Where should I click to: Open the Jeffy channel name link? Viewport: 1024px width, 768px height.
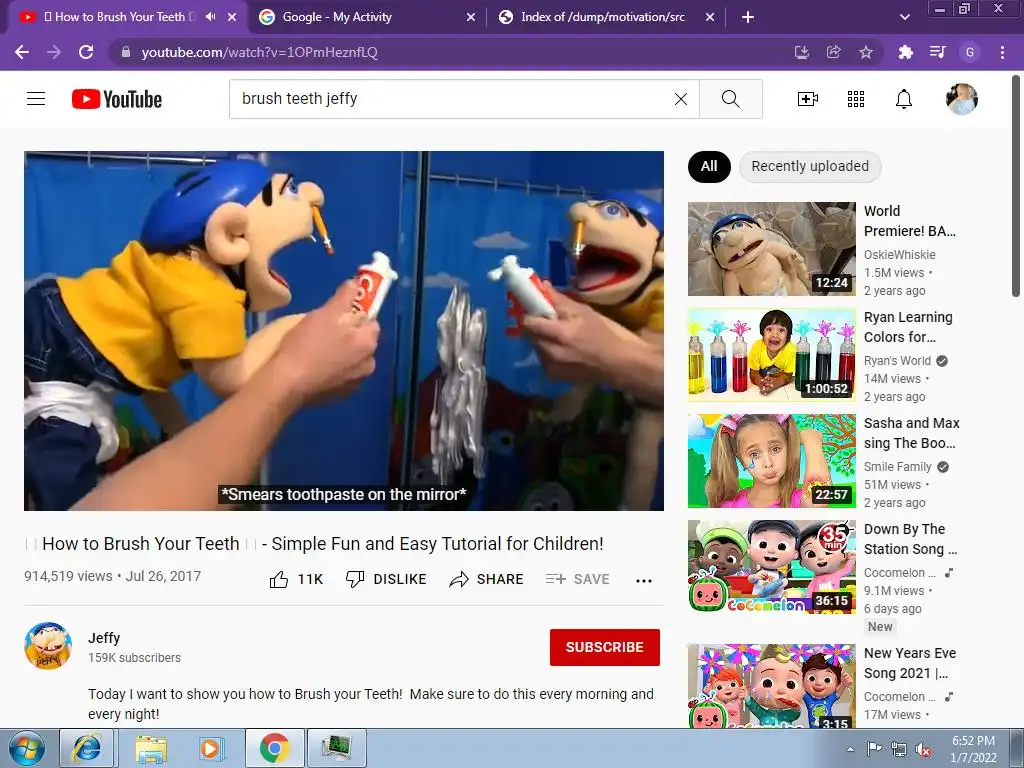104,638
